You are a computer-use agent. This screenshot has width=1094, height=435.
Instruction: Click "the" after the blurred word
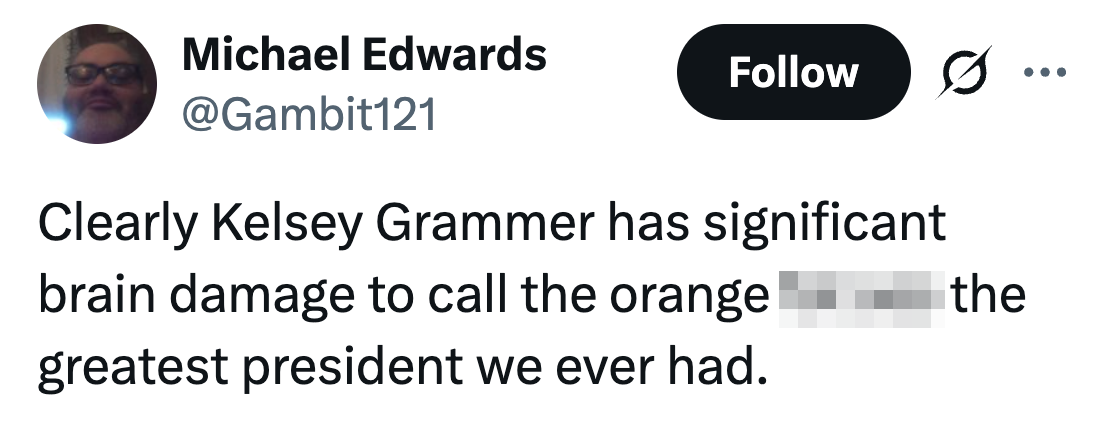click(x=988, y=298)
